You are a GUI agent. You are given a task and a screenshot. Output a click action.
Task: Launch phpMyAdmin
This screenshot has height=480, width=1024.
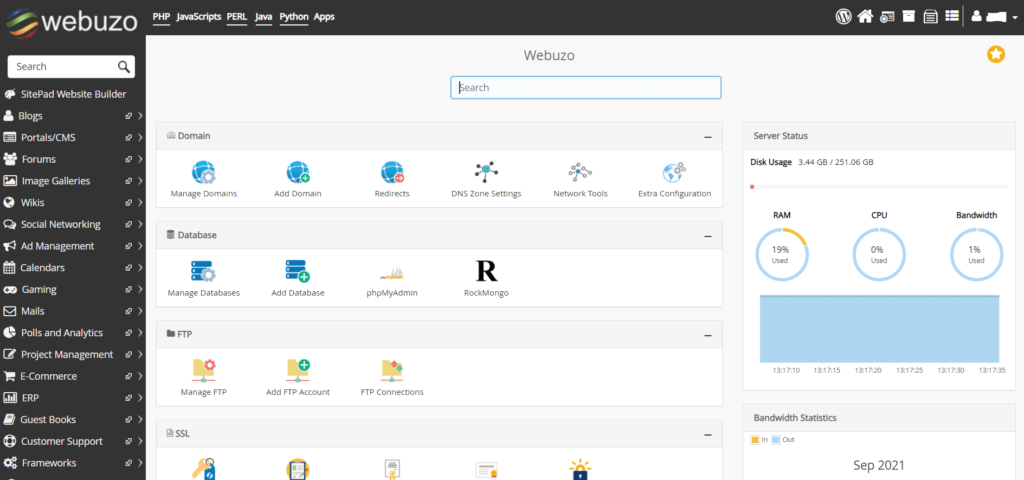click(392, 272)
